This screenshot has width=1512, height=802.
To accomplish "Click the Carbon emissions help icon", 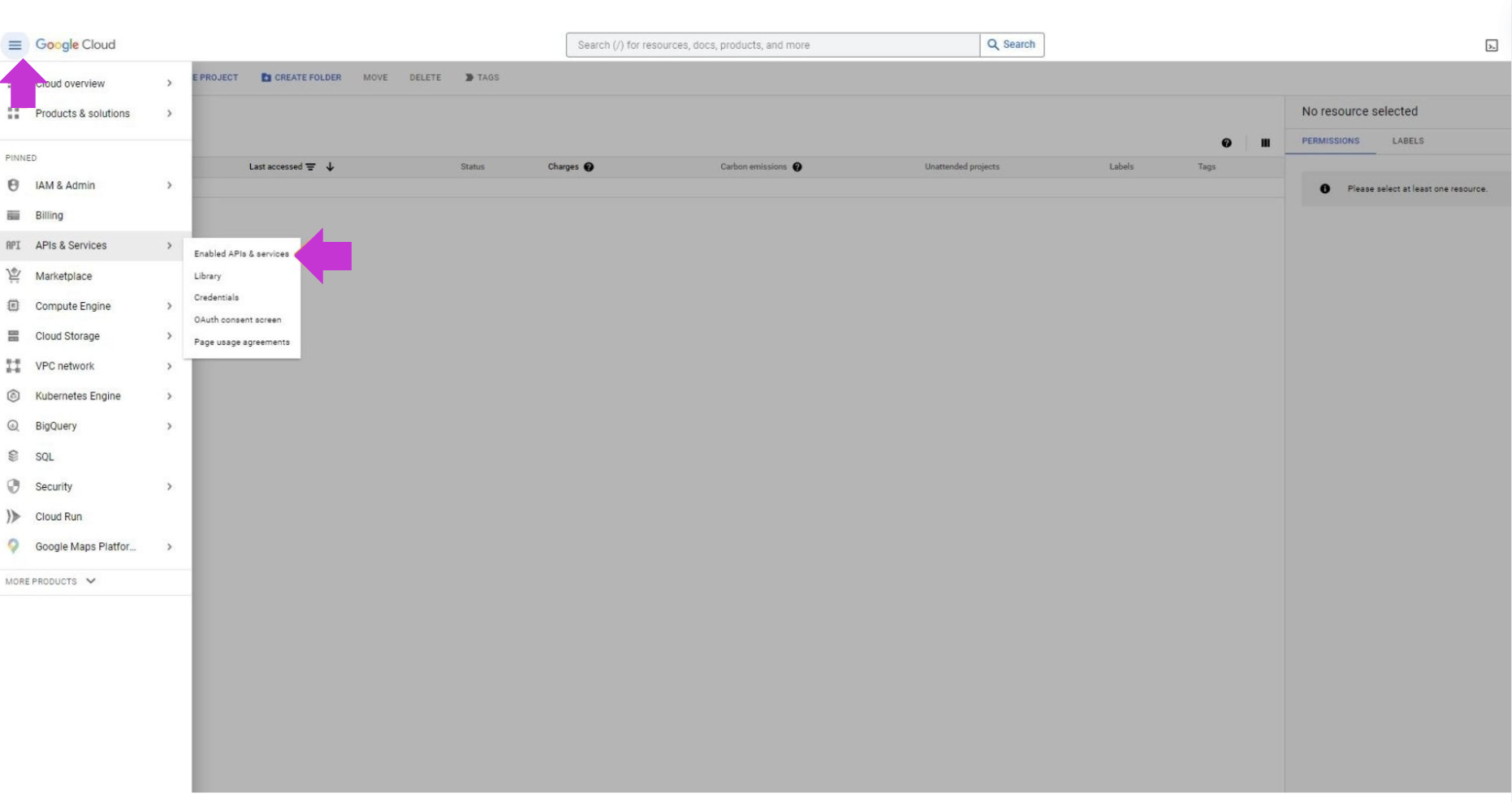I will point(797,166).
